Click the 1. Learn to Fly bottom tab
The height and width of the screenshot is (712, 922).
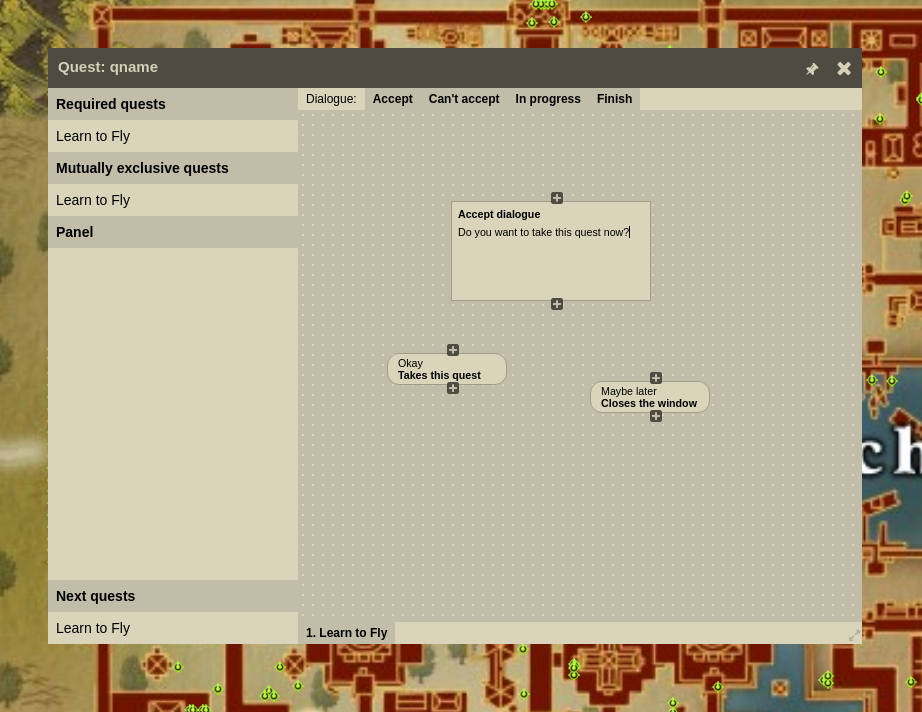[346, 633]
